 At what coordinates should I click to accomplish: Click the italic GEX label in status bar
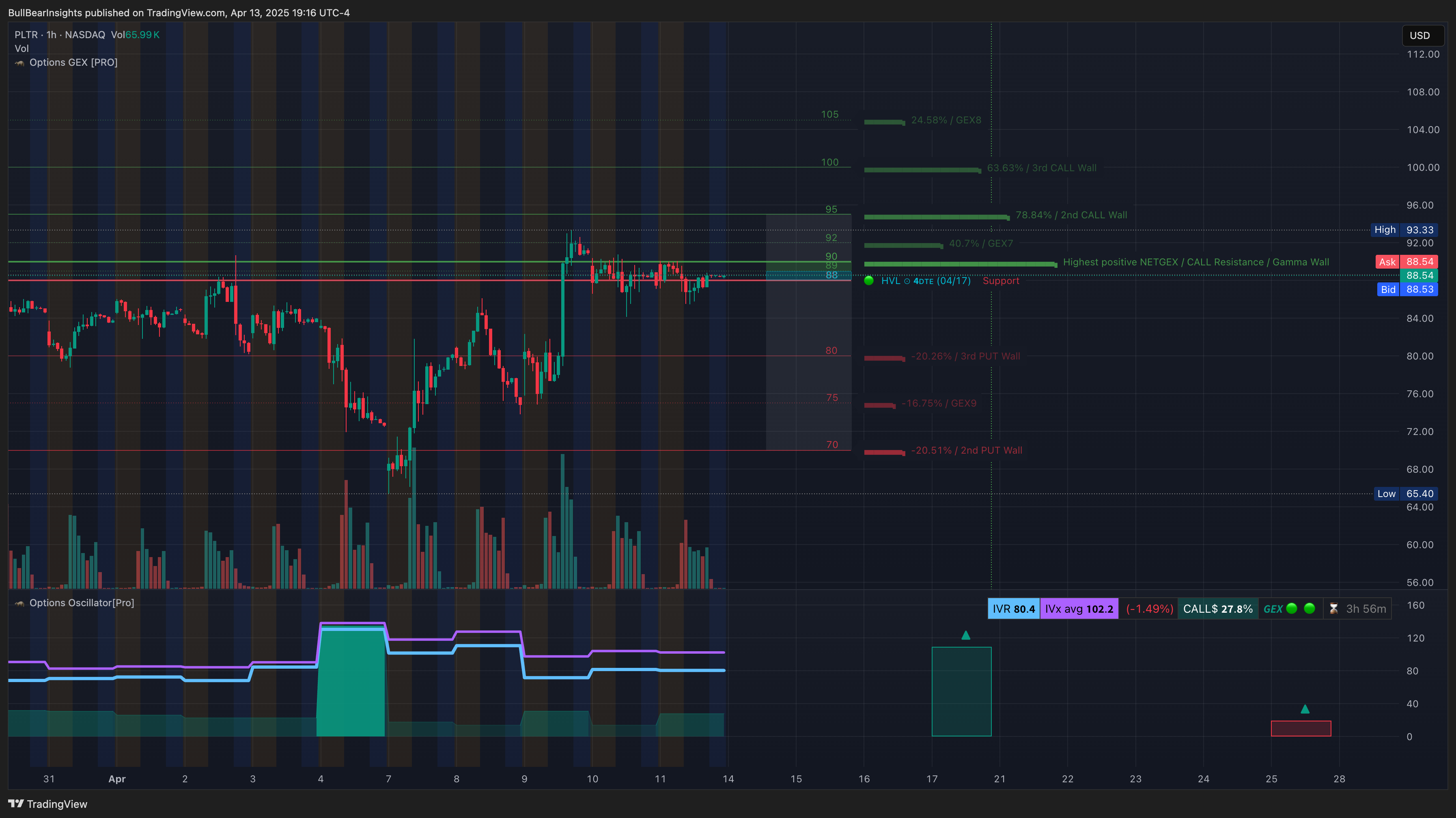(x=1273, y=609)
